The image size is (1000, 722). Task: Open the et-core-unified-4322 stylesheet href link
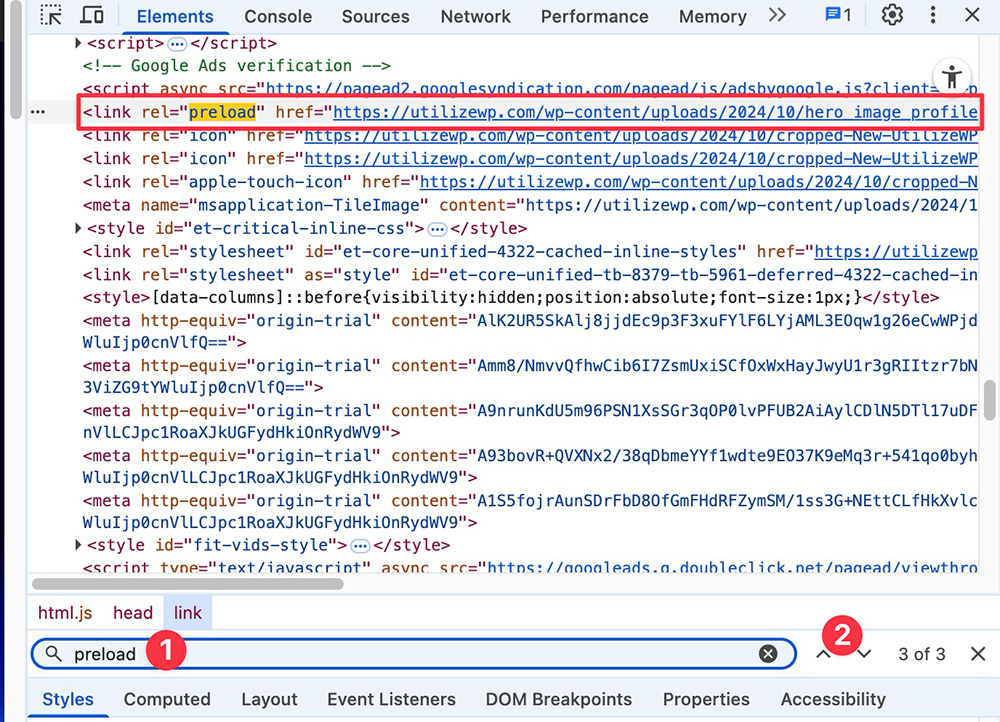click(895, 252)
